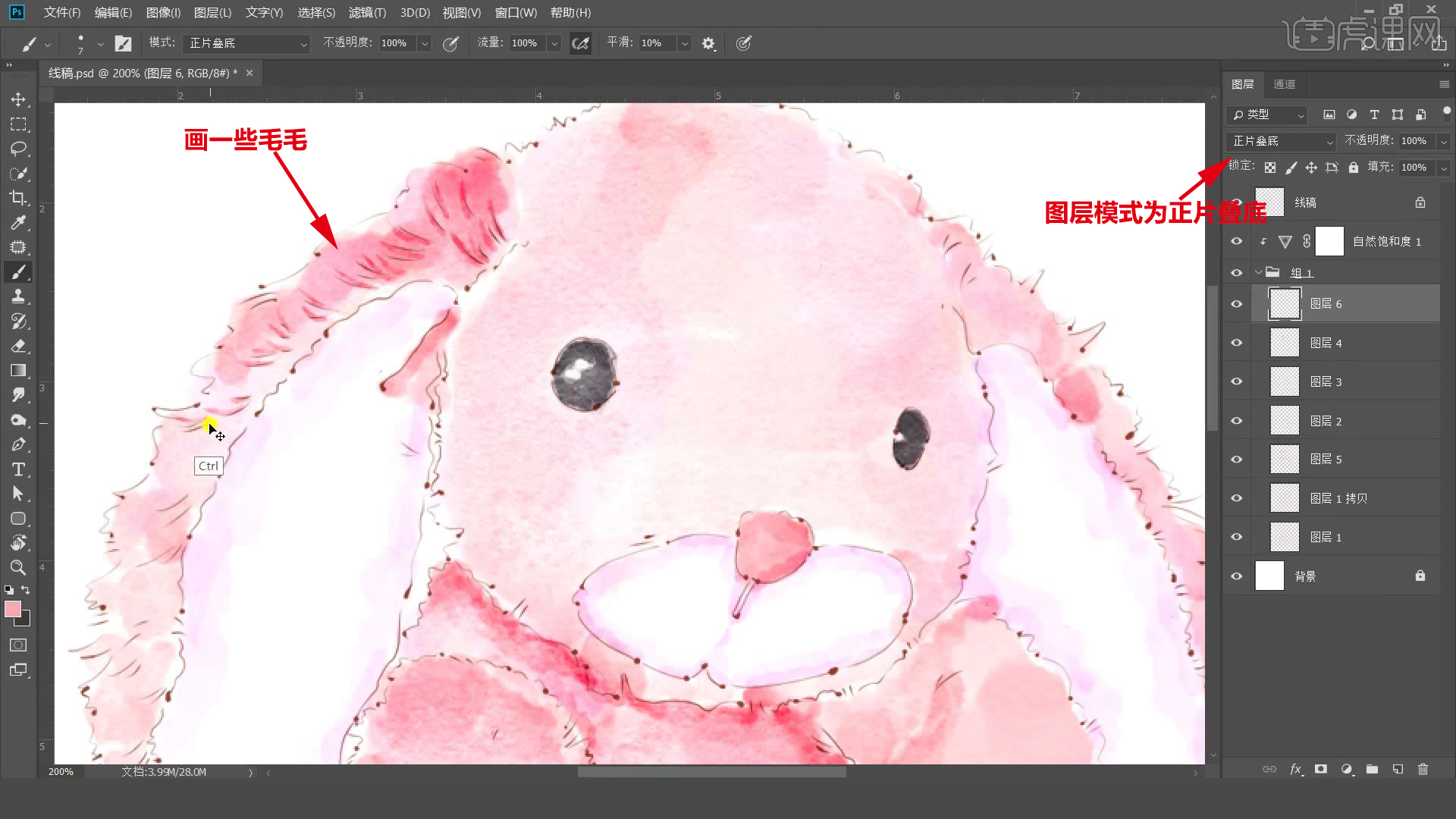The image size is (1456, 819).
Task: Open layer filter 类型 dropdown
Action: click(x=1266, y=115)
